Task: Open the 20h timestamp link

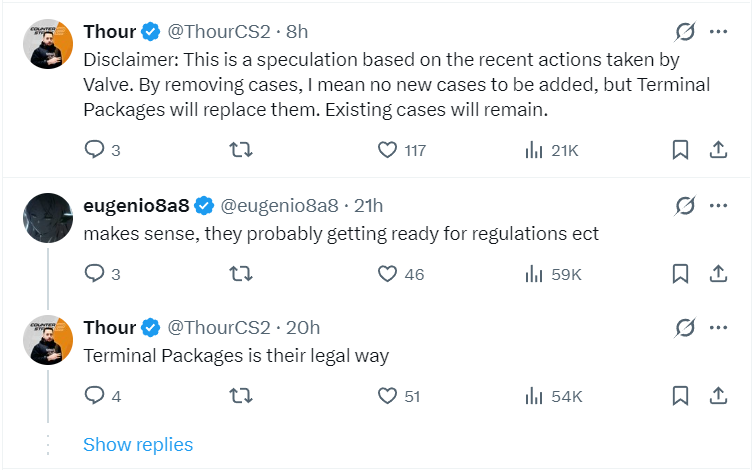Action: (303, 328)
